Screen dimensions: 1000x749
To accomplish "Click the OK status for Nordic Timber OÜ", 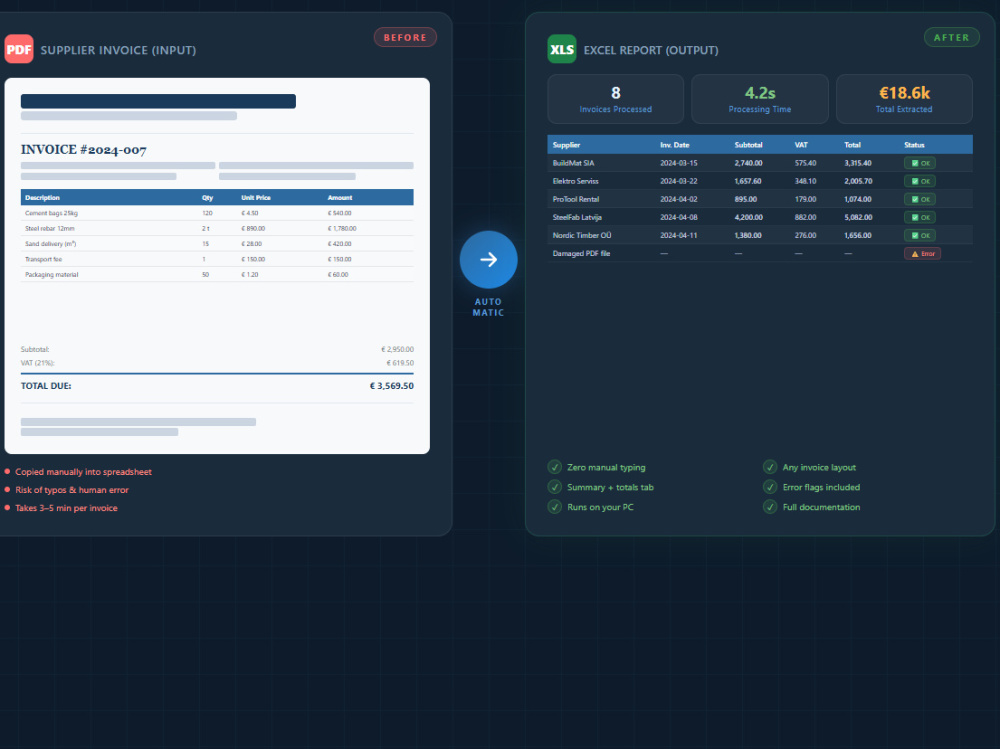I will tap(920, 235).
